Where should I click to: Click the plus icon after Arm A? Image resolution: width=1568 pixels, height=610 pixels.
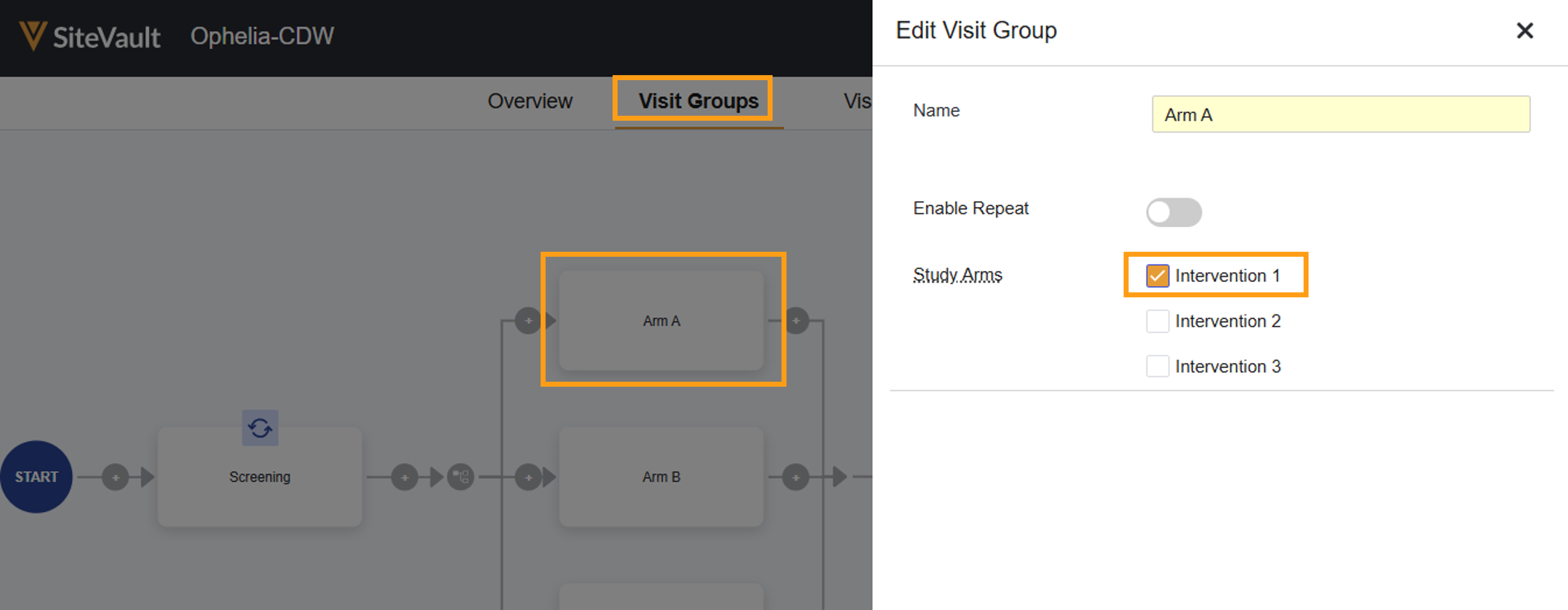pos(795,320)
